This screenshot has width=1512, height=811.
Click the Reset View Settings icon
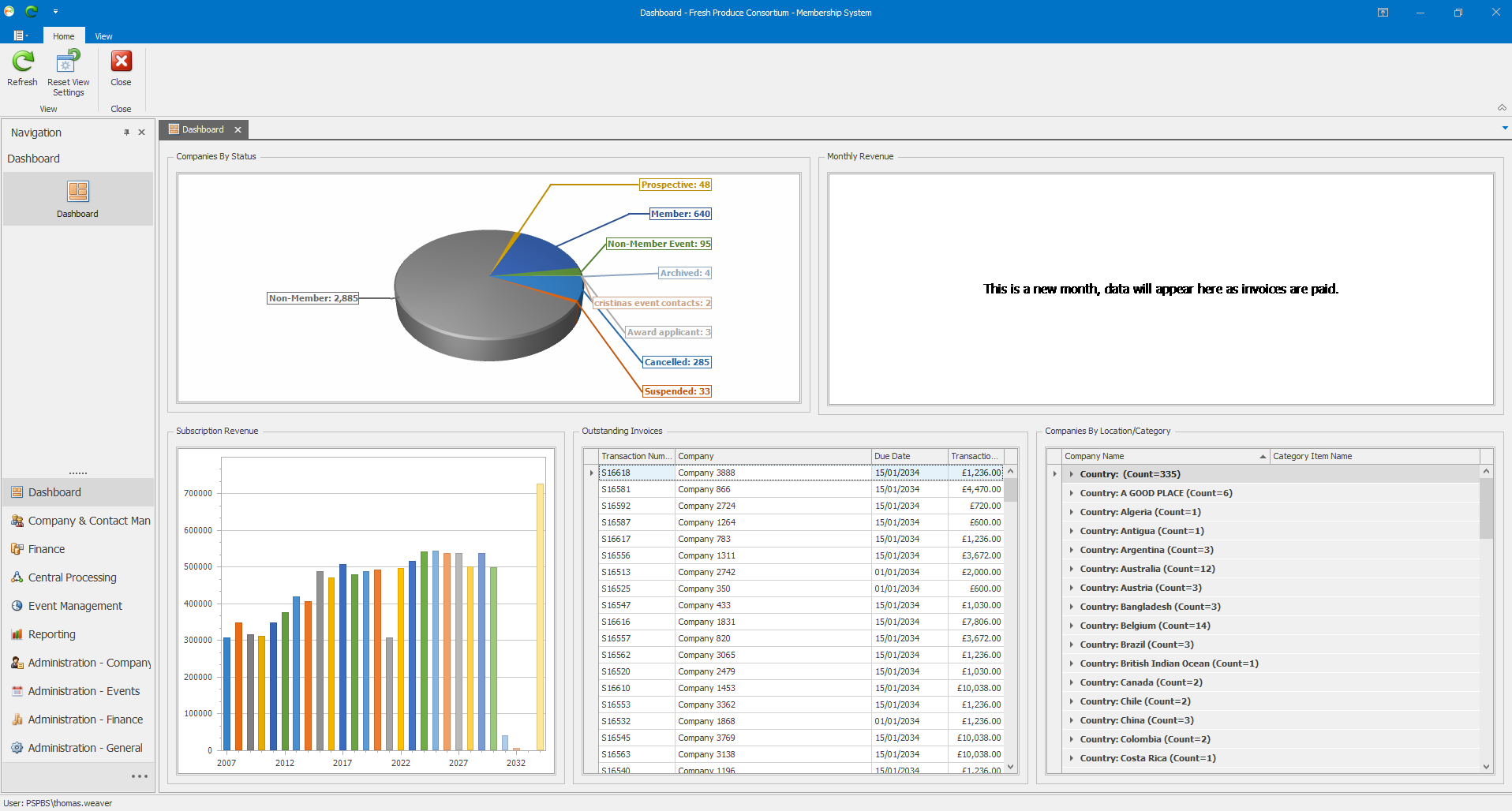(x=68, y=62)
